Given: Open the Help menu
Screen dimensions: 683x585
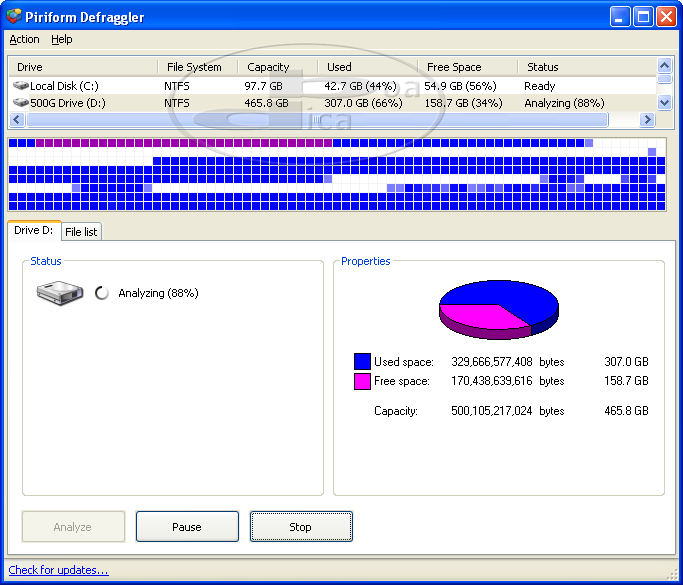Looking at the screenshot, I should tap(62, 40).
